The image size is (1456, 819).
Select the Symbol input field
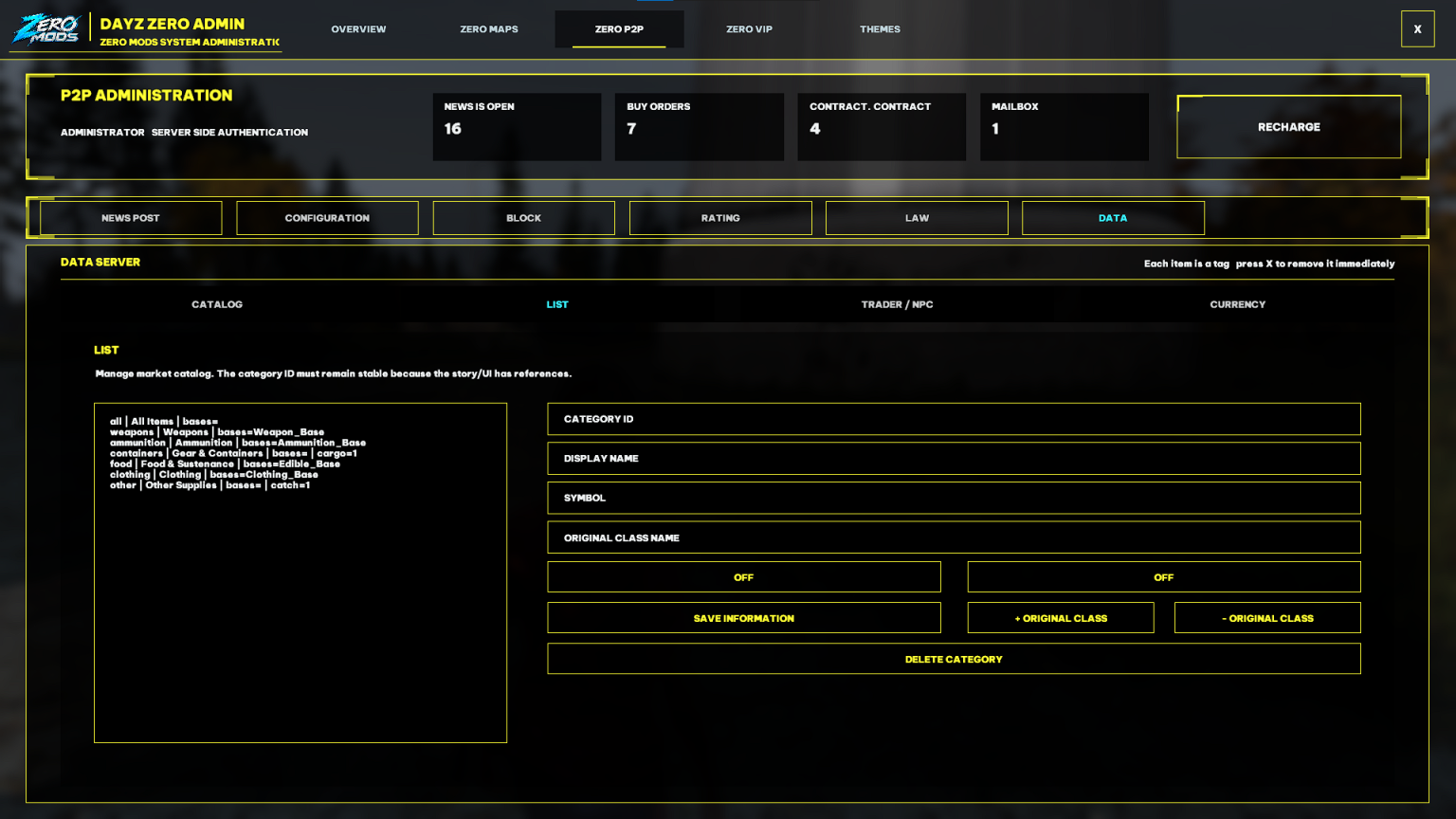[954, 498]
